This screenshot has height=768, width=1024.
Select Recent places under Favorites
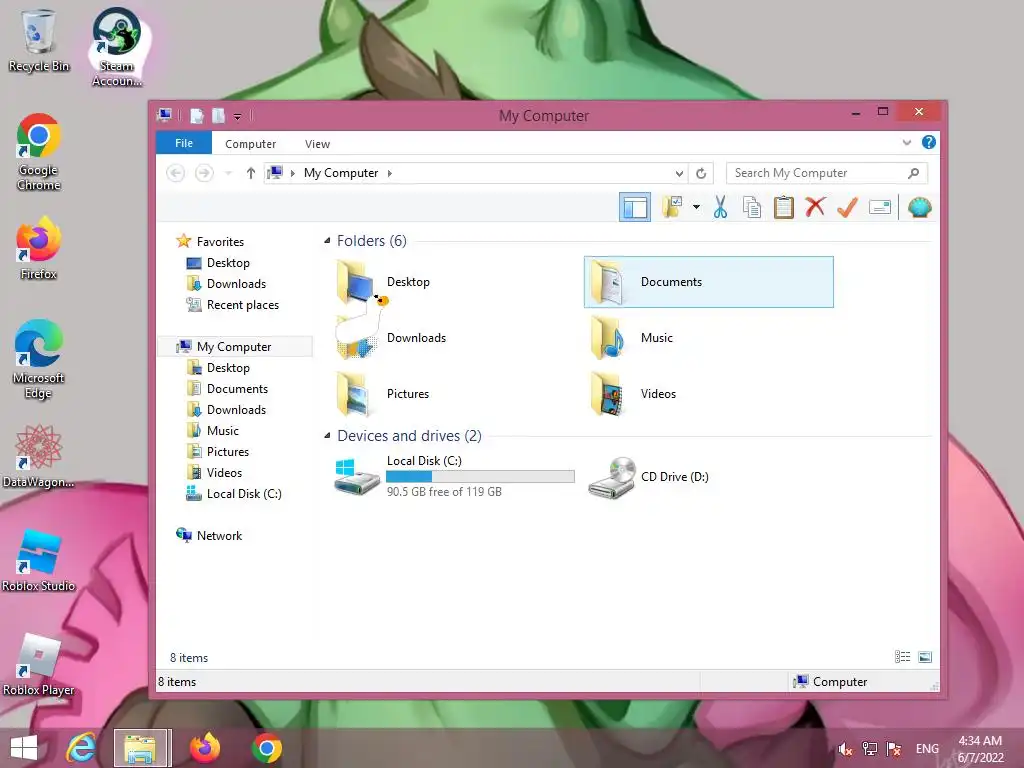coord(242,305)
